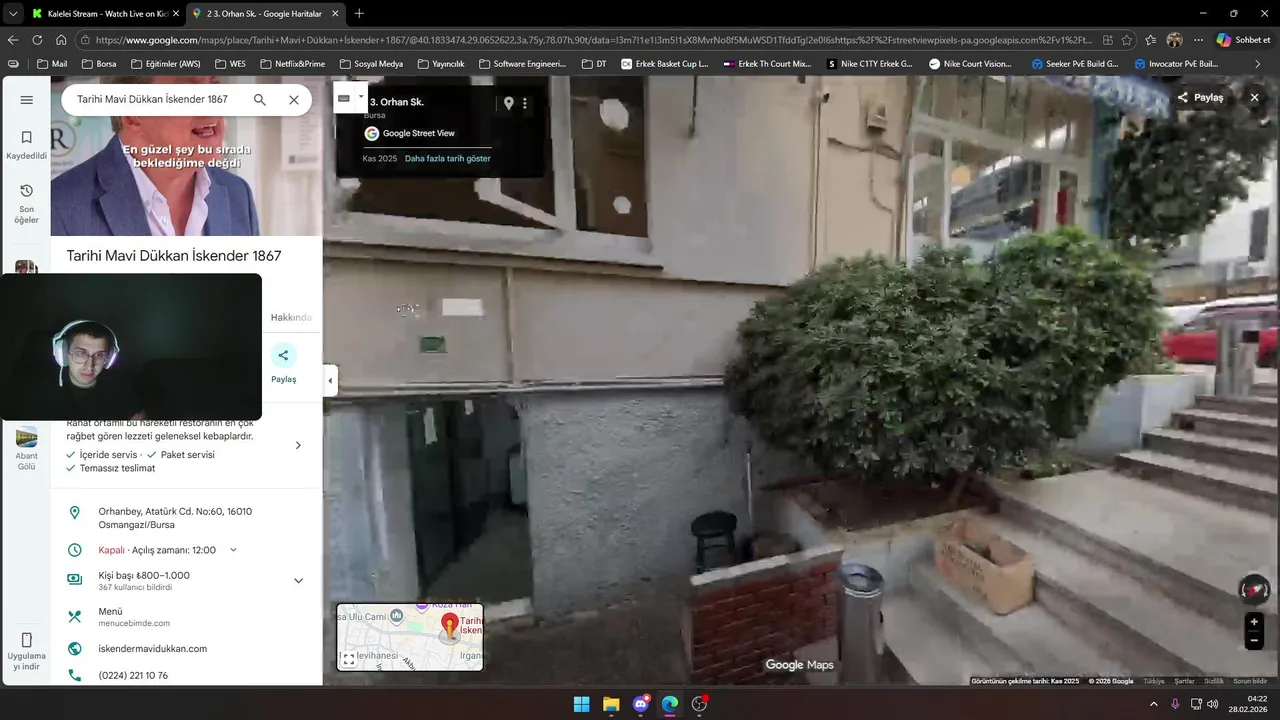Show hidden system tray icons
Screen dimensions: 1280x720
(1153, 704)
